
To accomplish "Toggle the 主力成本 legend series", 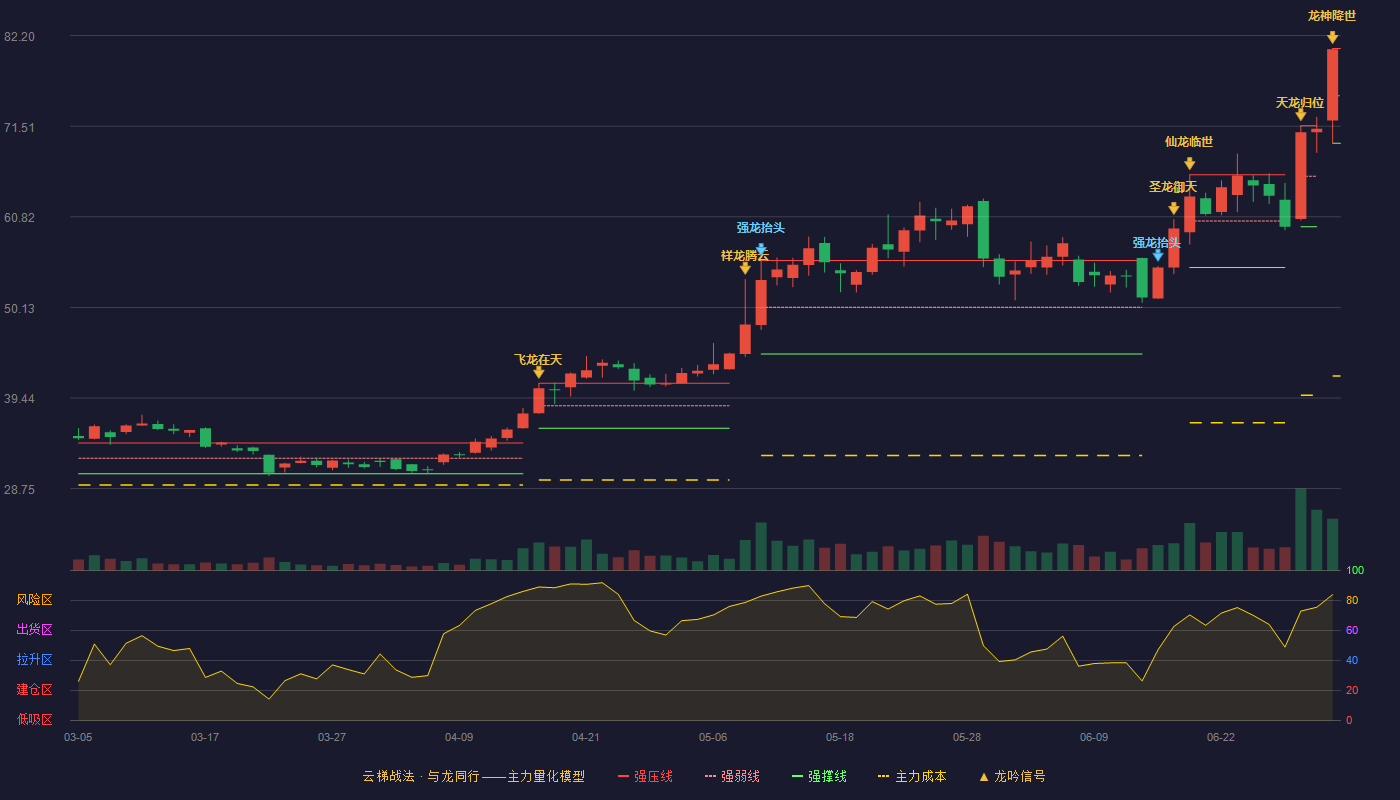I will 912,776.
